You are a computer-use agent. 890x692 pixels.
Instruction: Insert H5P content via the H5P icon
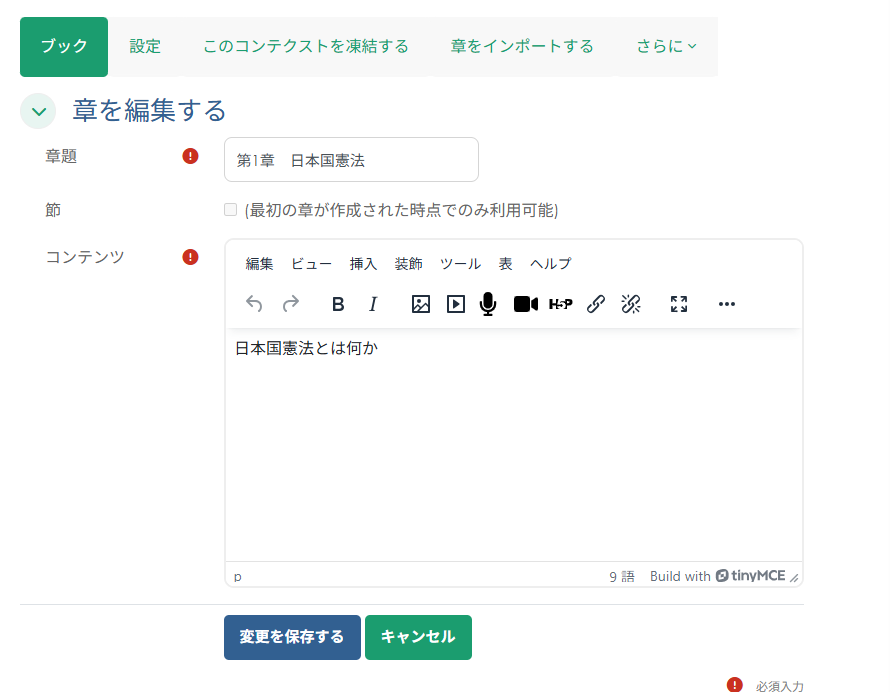click(x=561, y=304)
